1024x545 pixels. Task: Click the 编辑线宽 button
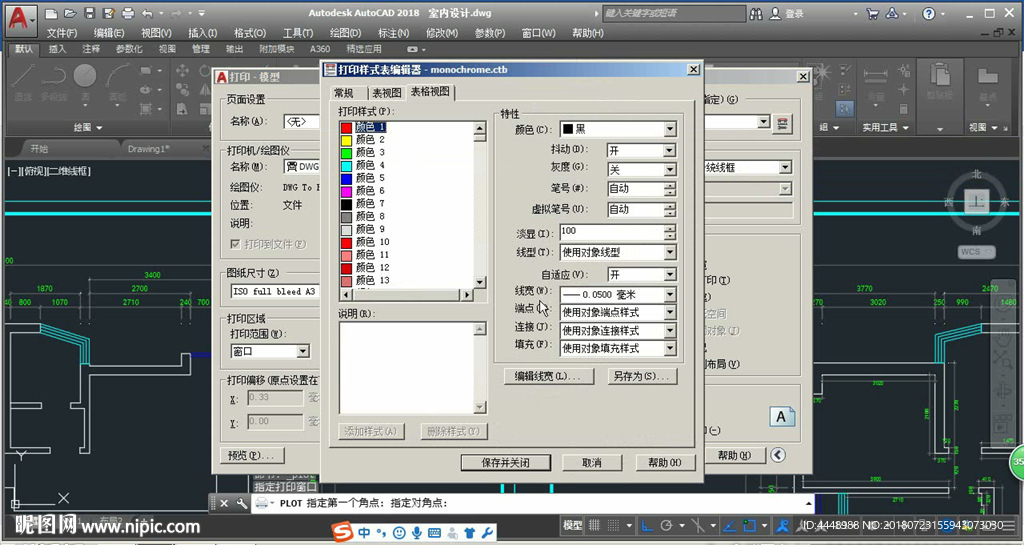tap(549, 377)
